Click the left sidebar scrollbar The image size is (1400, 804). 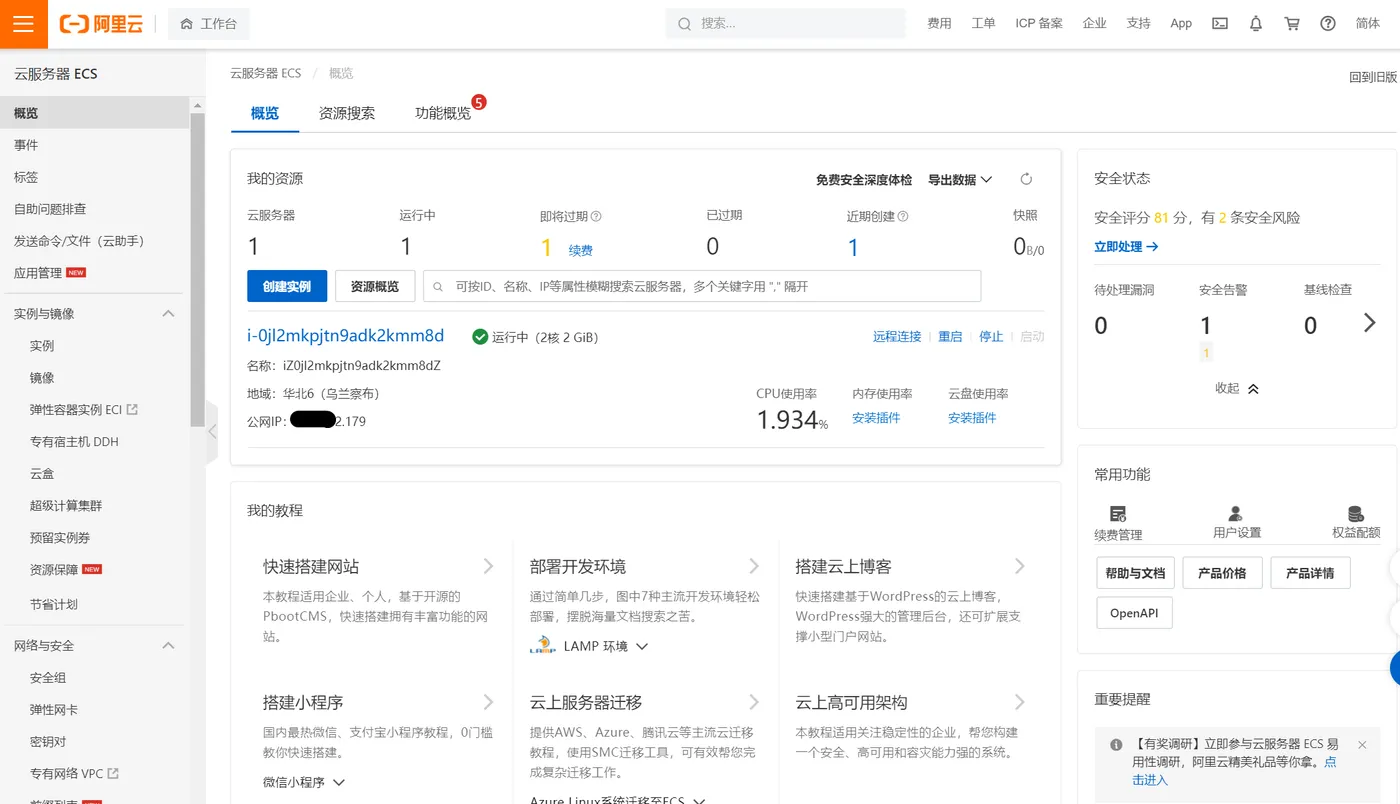(198, 270)
